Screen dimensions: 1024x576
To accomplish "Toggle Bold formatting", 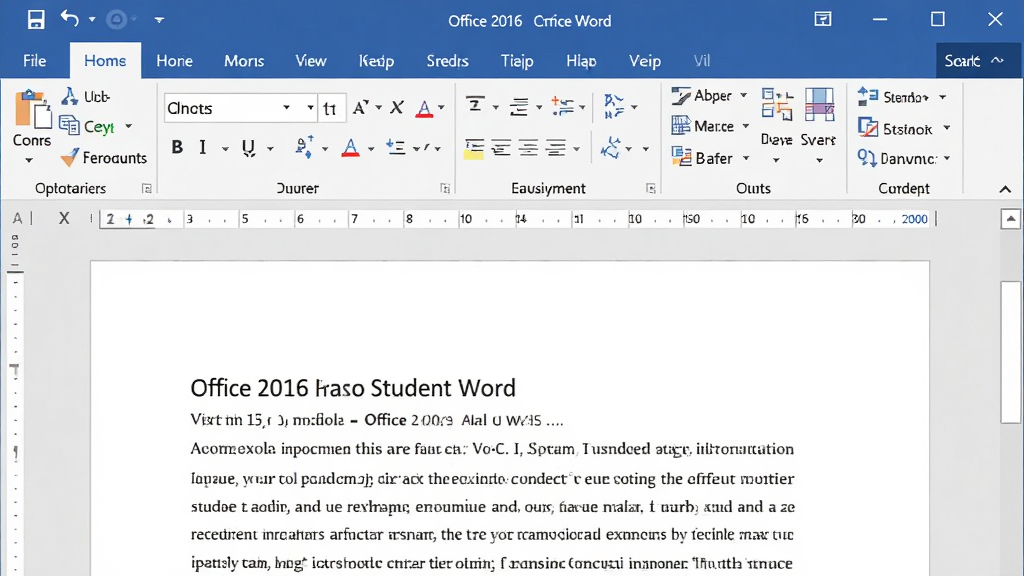I will click(177, 148).
